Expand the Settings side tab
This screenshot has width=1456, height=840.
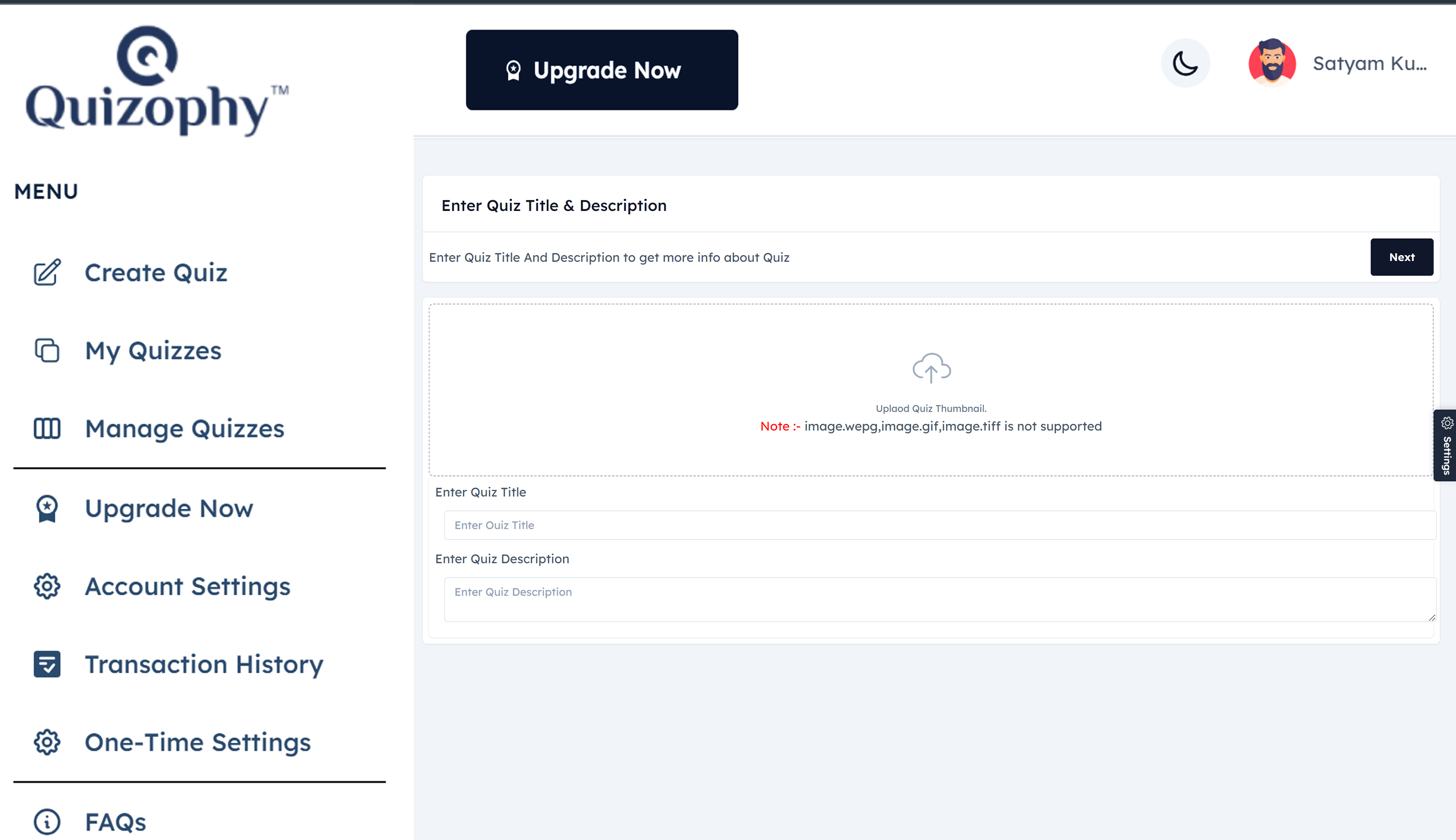pos(1444,444)
